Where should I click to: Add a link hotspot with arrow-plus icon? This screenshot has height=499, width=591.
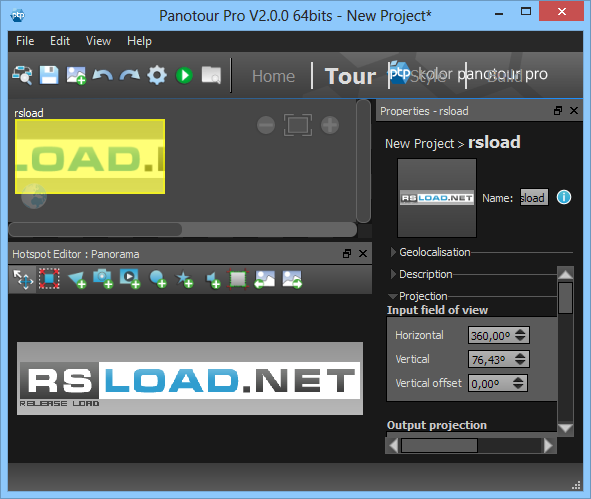coord(77,280)
